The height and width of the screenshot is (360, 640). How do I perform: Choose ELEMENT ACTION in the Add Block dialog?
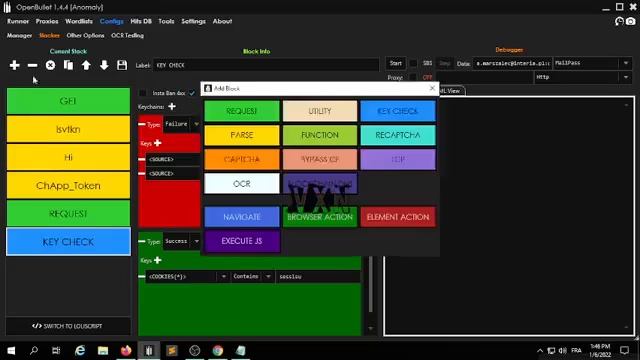398,217
